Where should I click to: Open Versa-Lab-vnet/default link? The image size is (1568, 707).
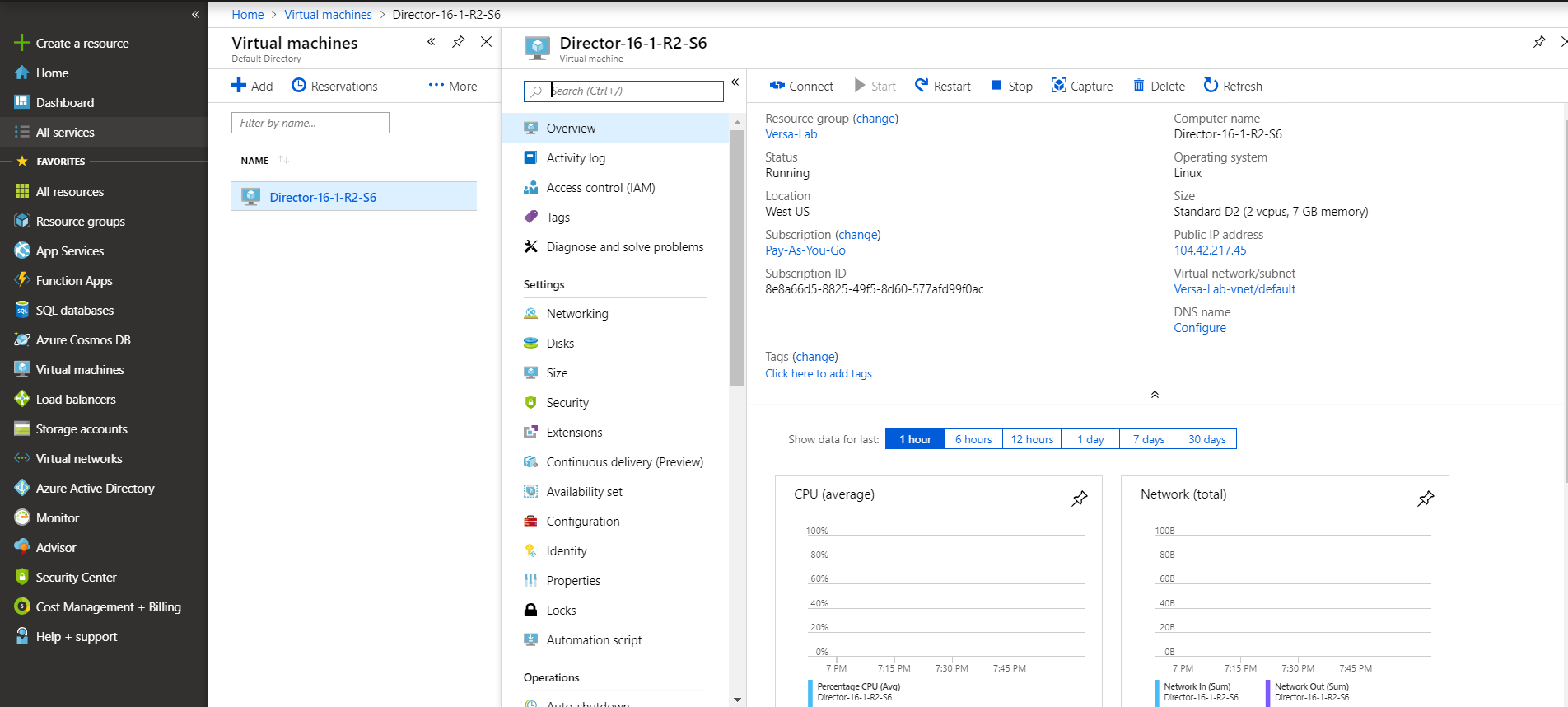[x=1234, y=289]
